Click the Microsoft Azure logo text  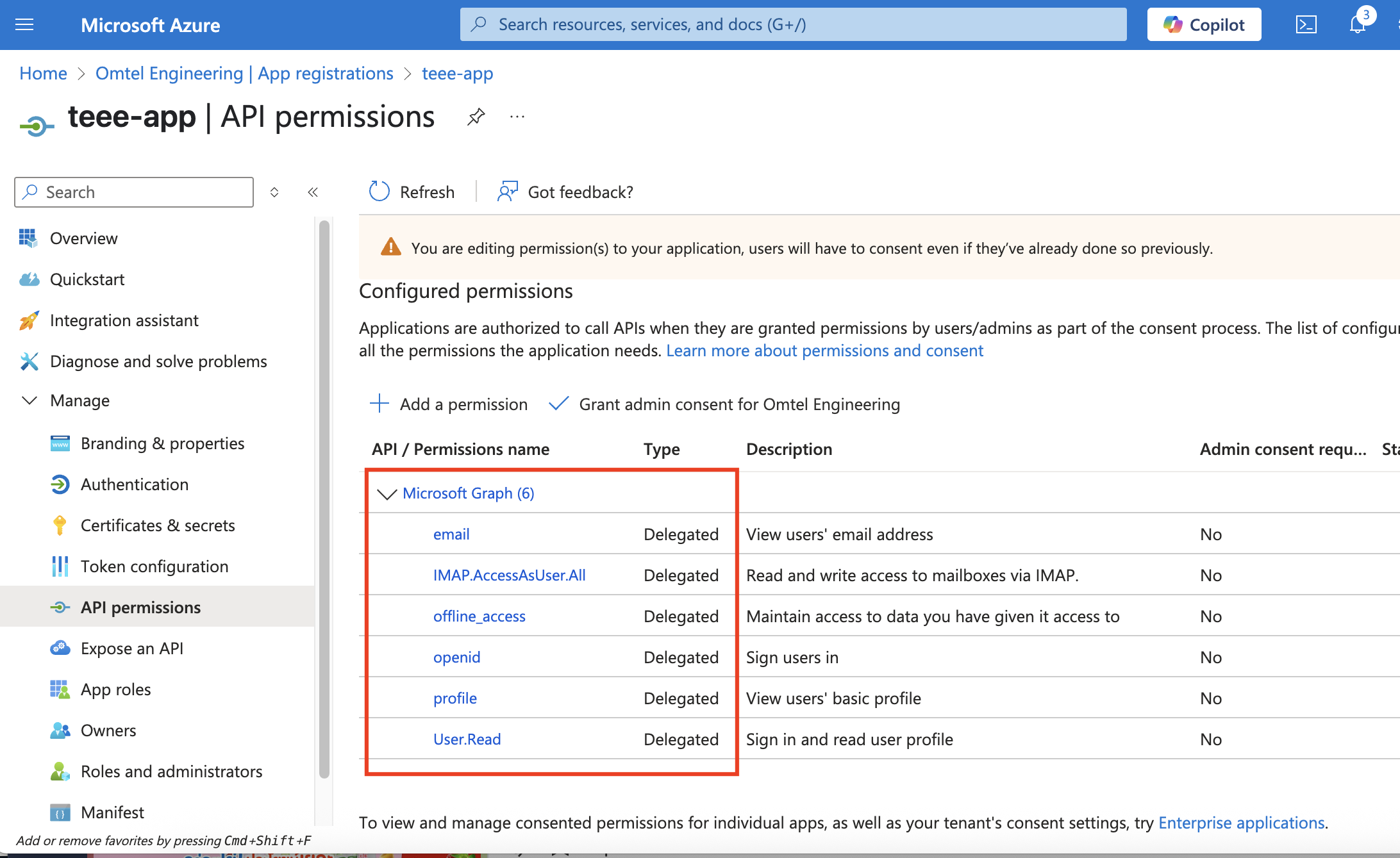(x=151, y=25)
